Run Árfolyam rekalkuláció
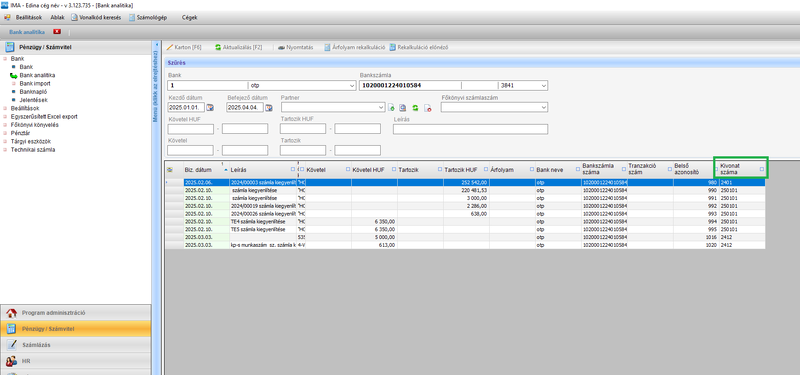The width and height of the screenshot is (800, 375). (354, 47)
